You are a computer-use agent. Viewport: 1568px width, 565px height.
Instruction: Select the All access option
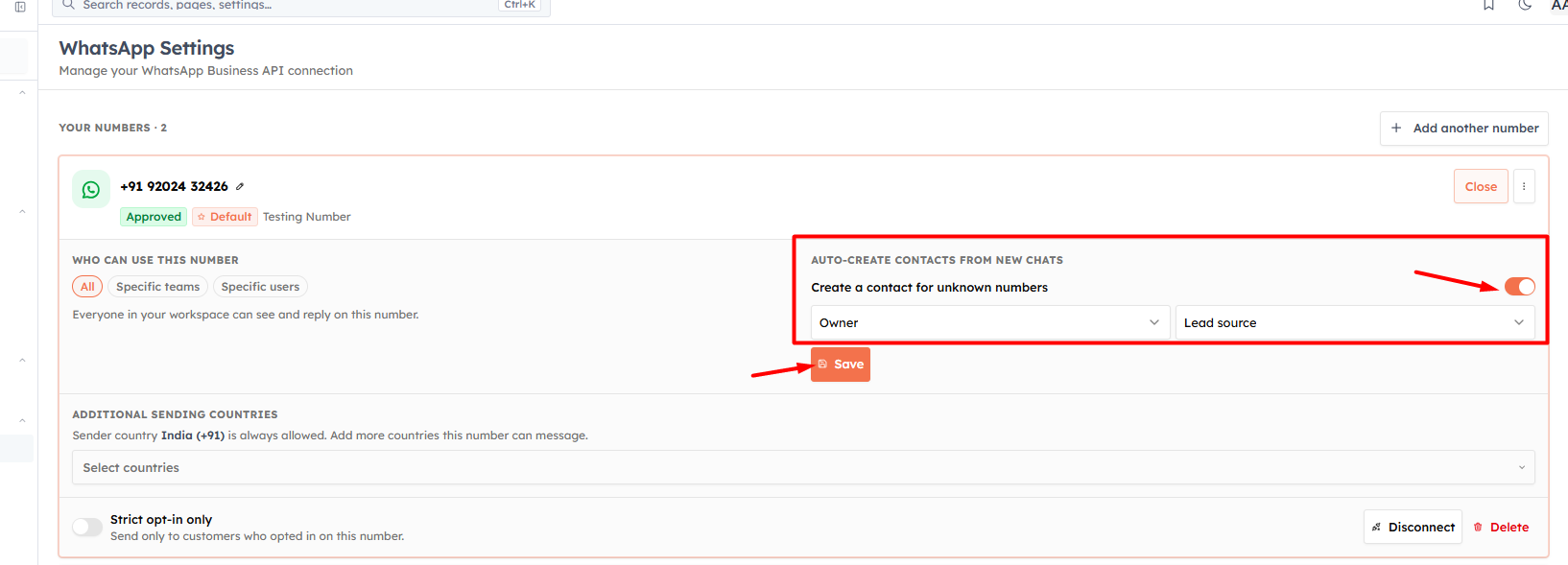(x=87, y=287)
